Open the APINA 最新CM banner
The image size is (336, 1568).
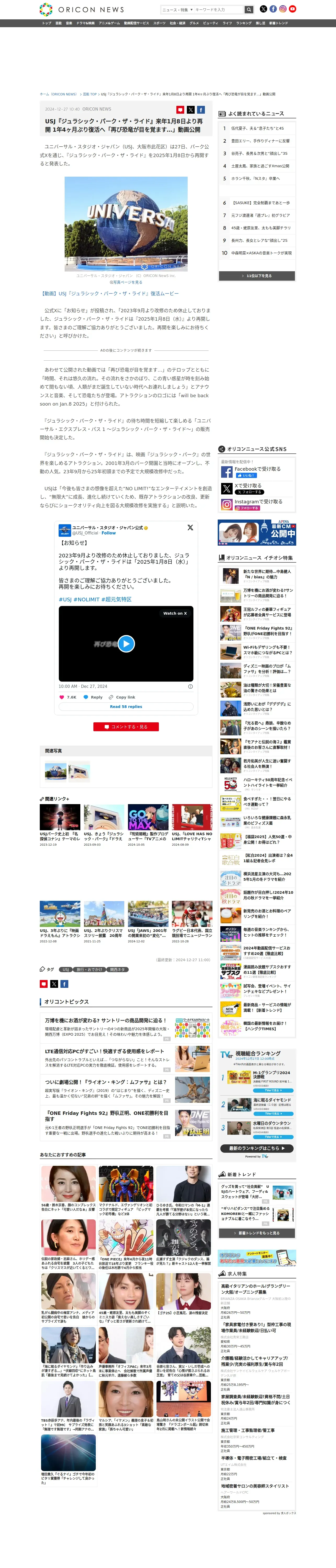pyautogui.click(x=257, y=532)
